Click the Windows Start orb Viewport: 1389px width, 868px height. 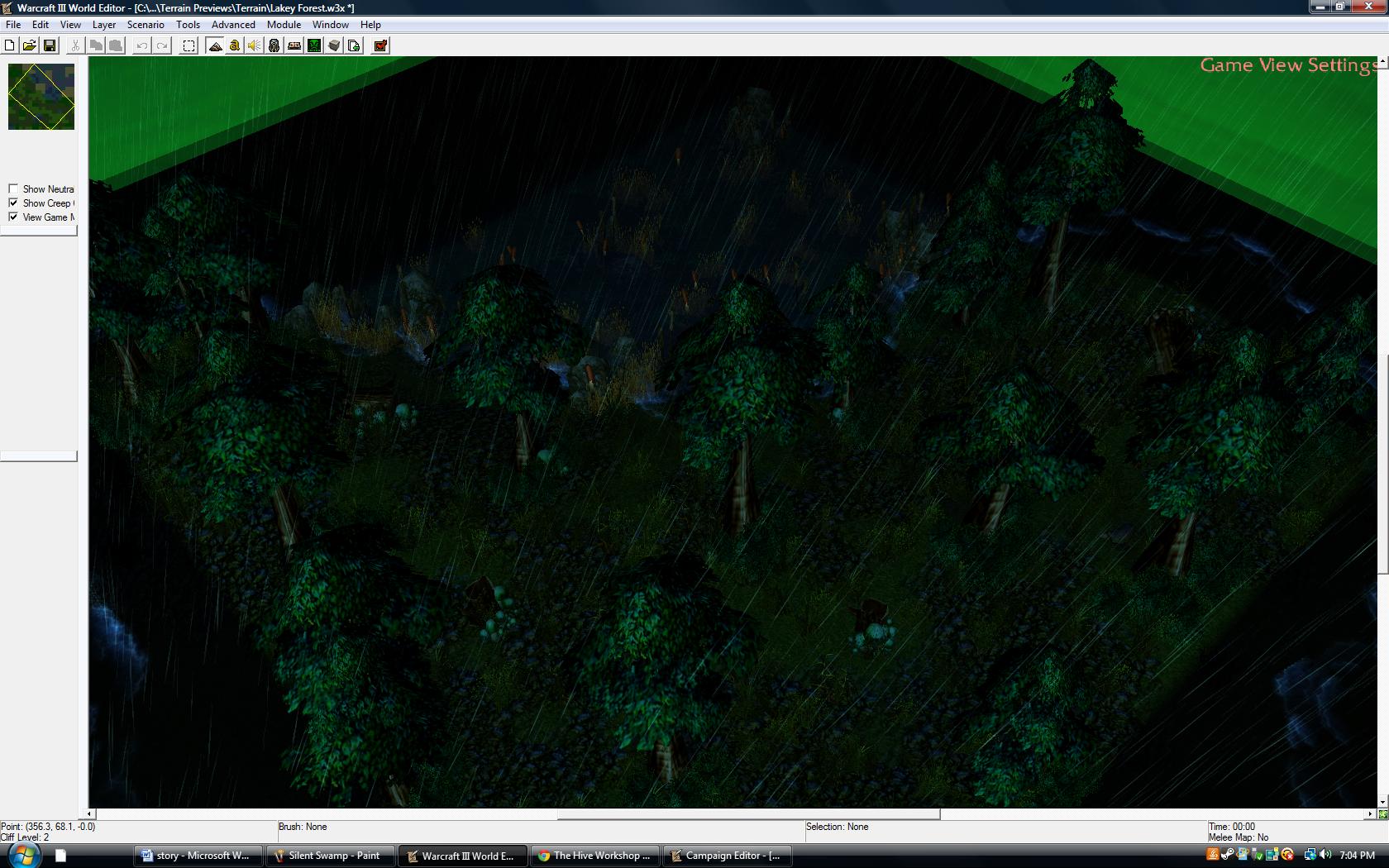coord(22,855)
